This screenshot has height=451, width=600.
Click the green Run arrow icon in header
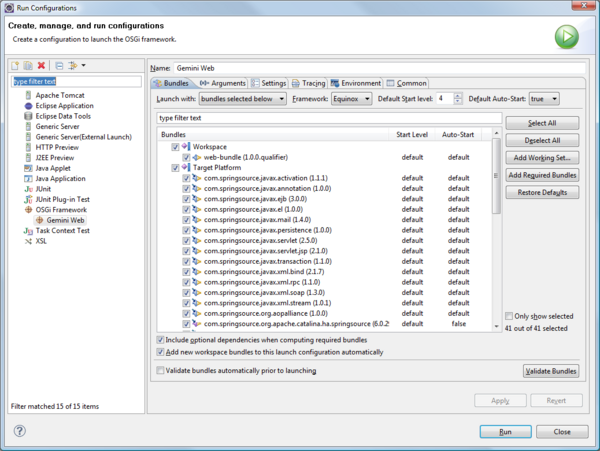point(566,37)
